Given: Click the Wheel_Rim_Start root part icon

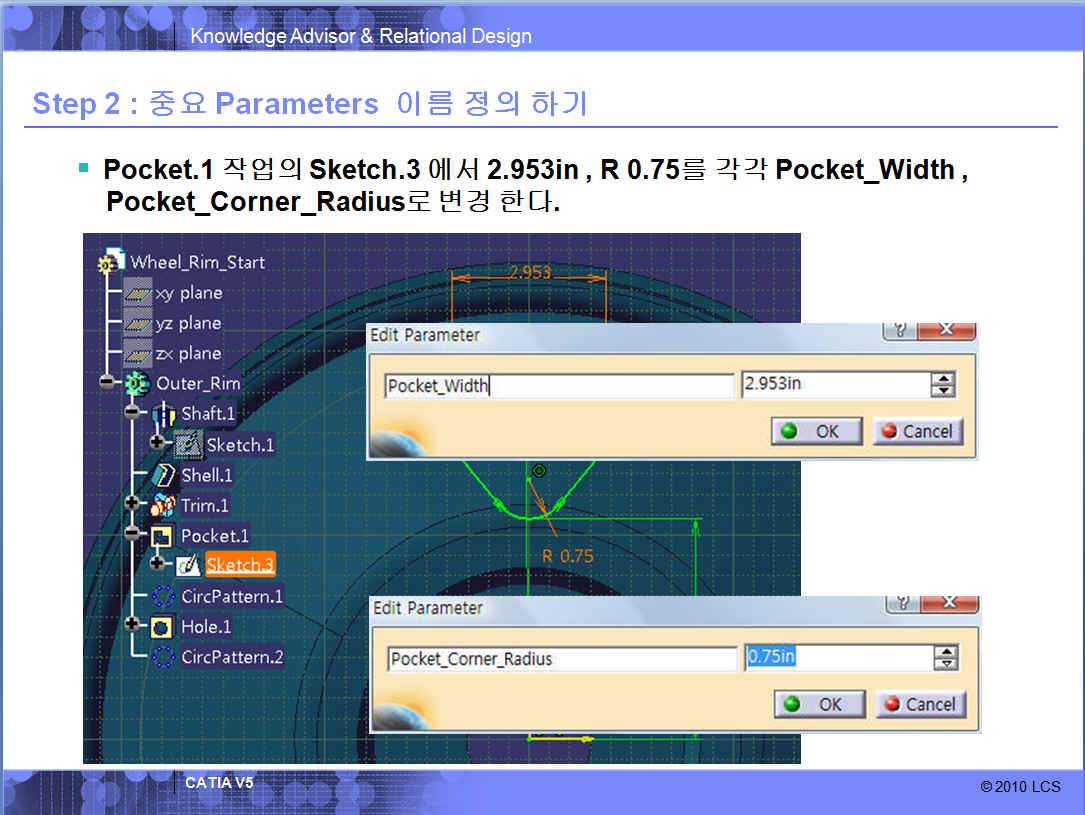Looking at the screenshot, I should tap(112, 261).
